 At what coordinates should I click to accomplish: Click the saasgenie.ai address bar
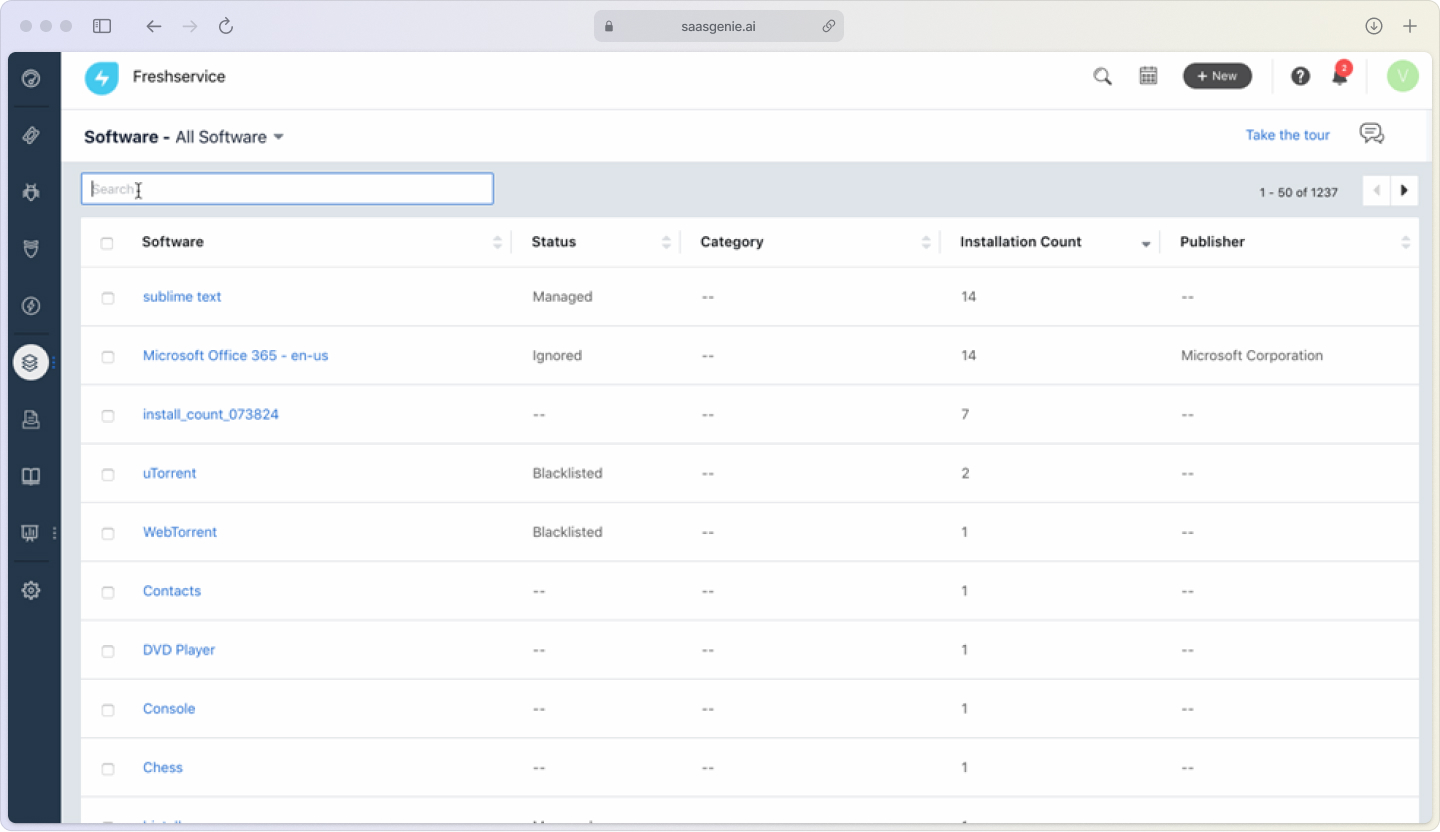pyautogui.click(x=718, y=26)
